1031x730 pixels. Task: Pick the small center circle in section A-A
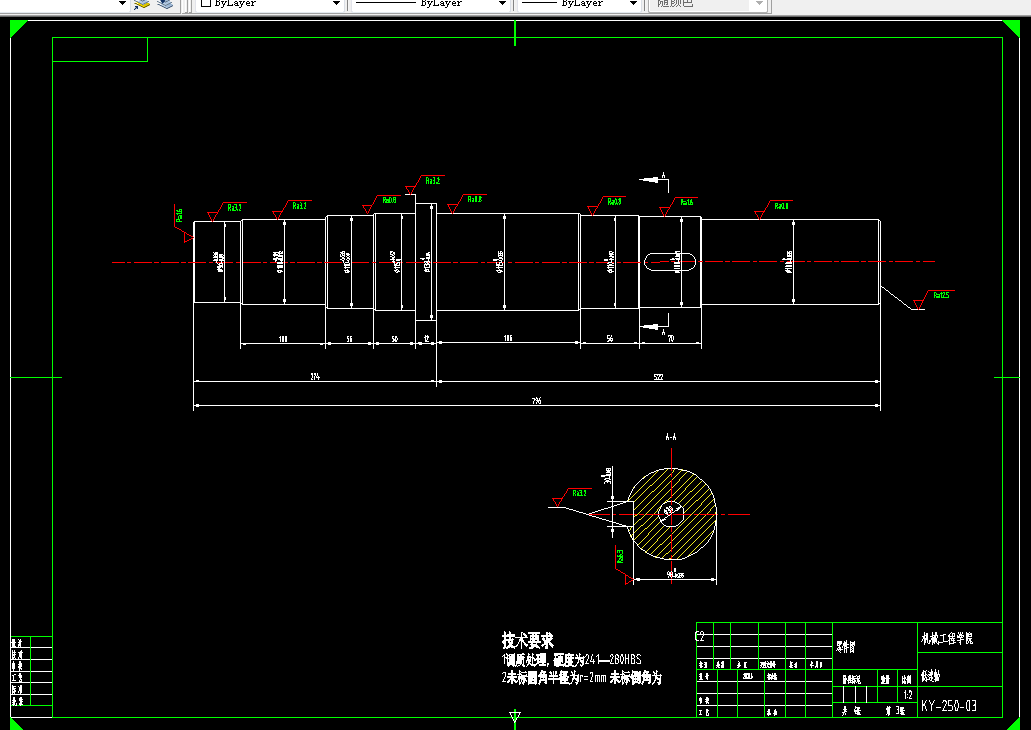click(x=671, y=513)
